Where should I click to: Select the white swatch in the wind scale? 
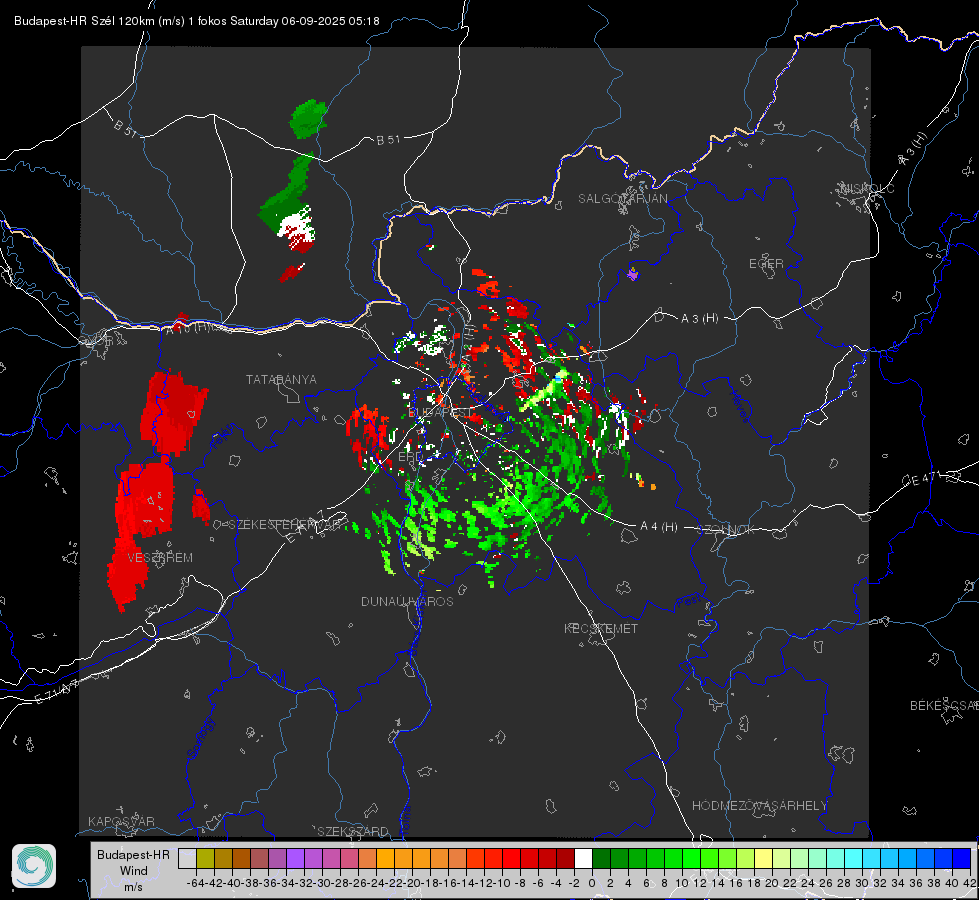583,858
